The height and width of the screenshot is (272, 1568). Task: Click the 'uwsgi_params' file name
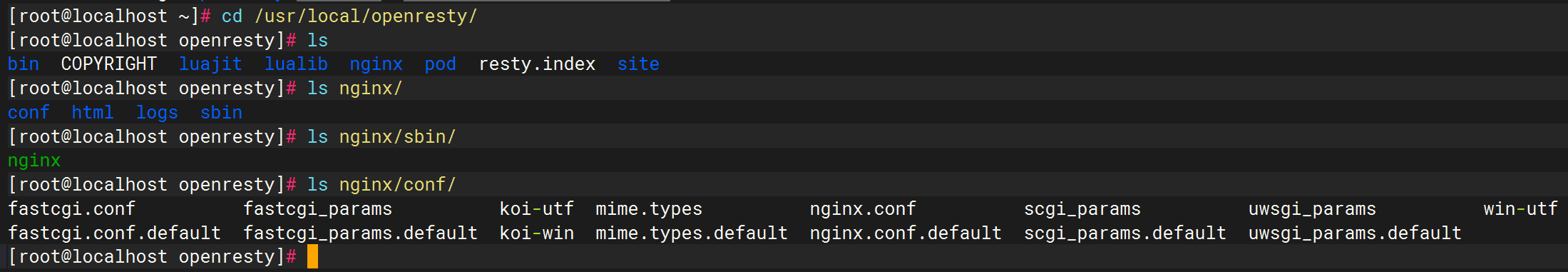point(1312,209)
